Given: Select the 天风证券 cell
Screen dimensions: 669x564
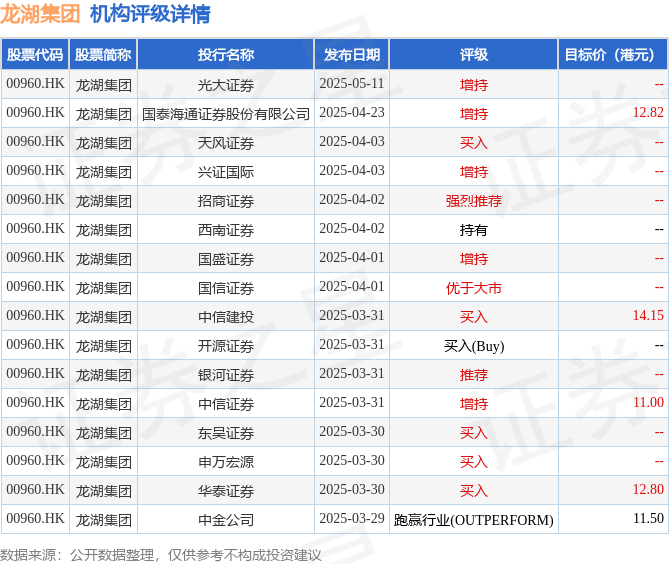Looking at the screenshot, I should tap(226, 143).
